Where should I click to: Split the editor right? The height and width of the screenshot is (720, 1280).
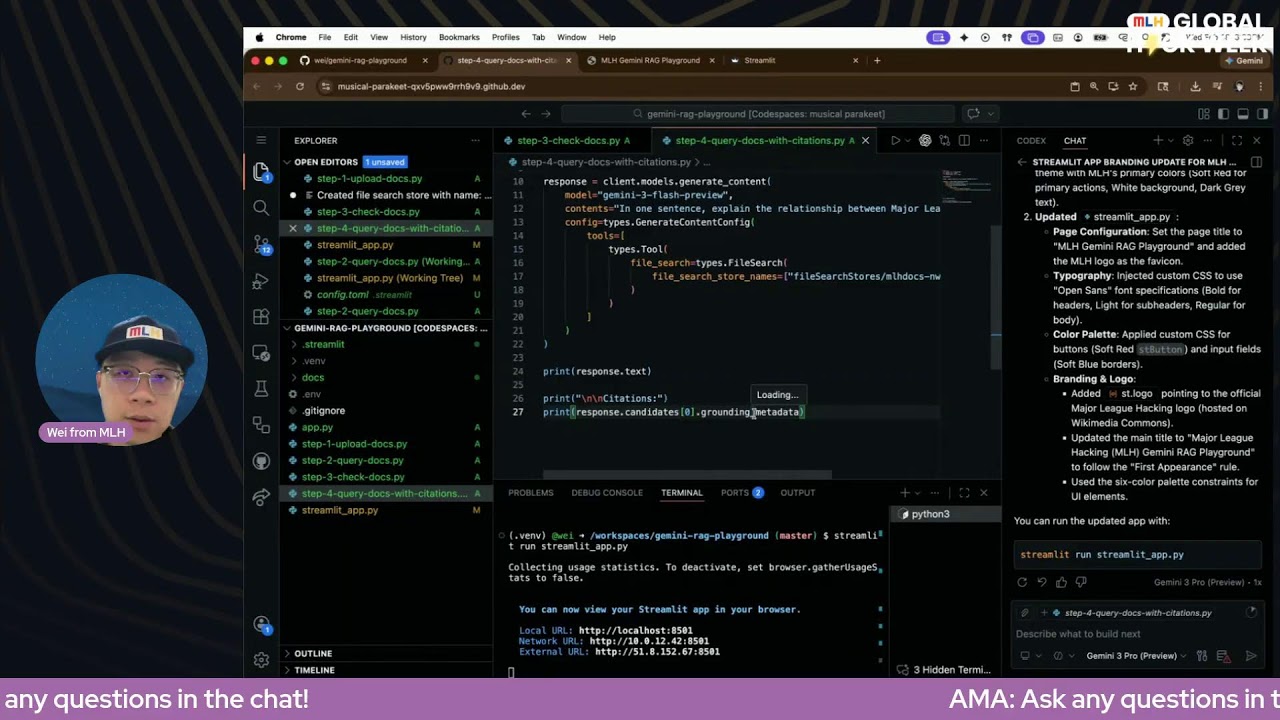(x=964, y=140)
